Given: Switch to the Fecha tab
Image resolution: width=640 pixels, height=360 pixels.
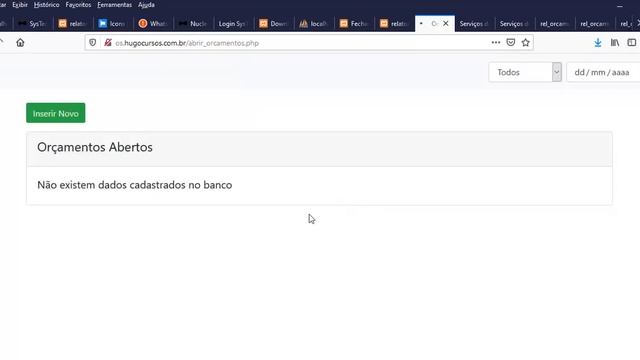Looking at the screenshot, I should (354, 24).
